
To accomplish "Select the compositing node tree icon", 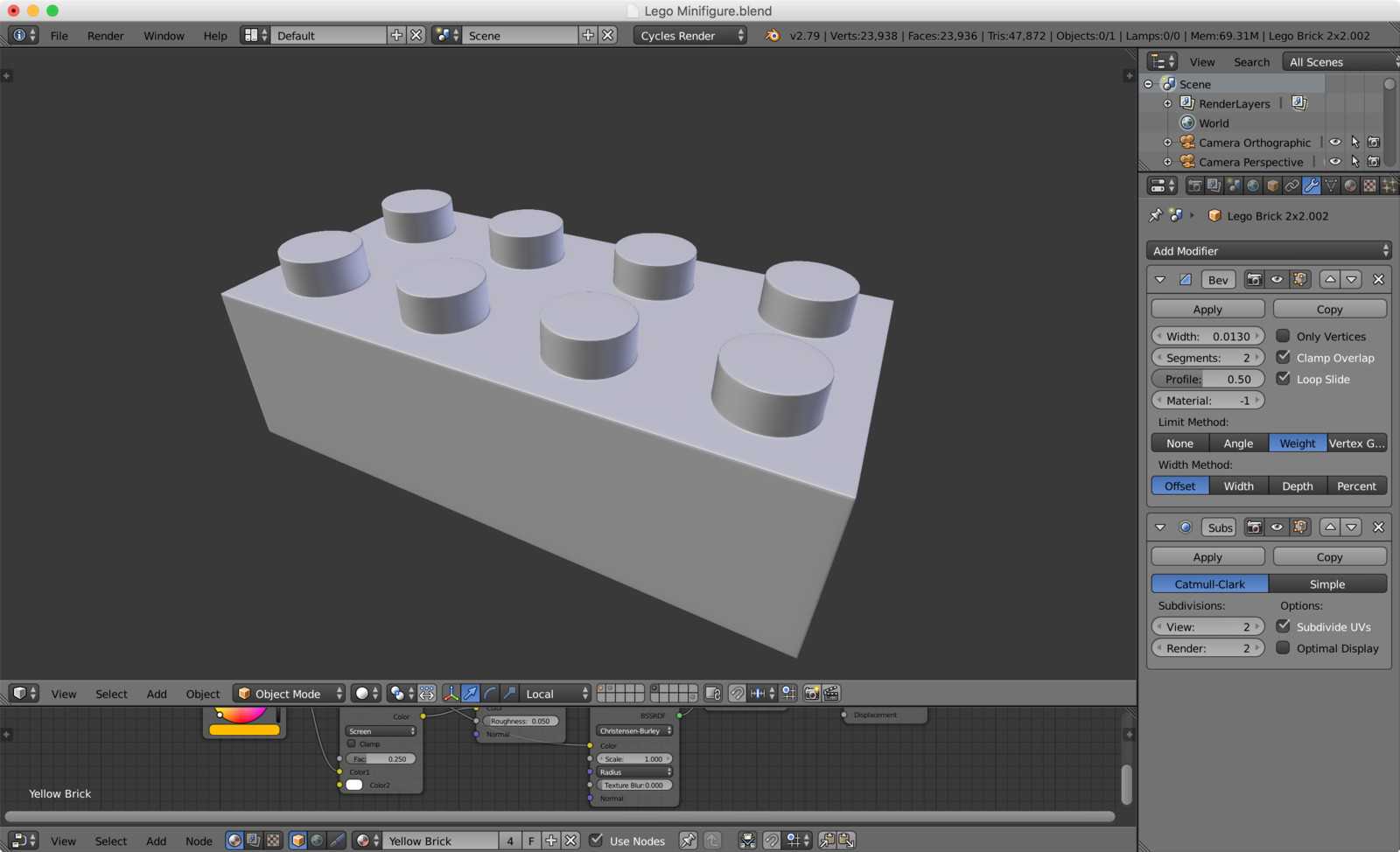I will coord(254,841).
